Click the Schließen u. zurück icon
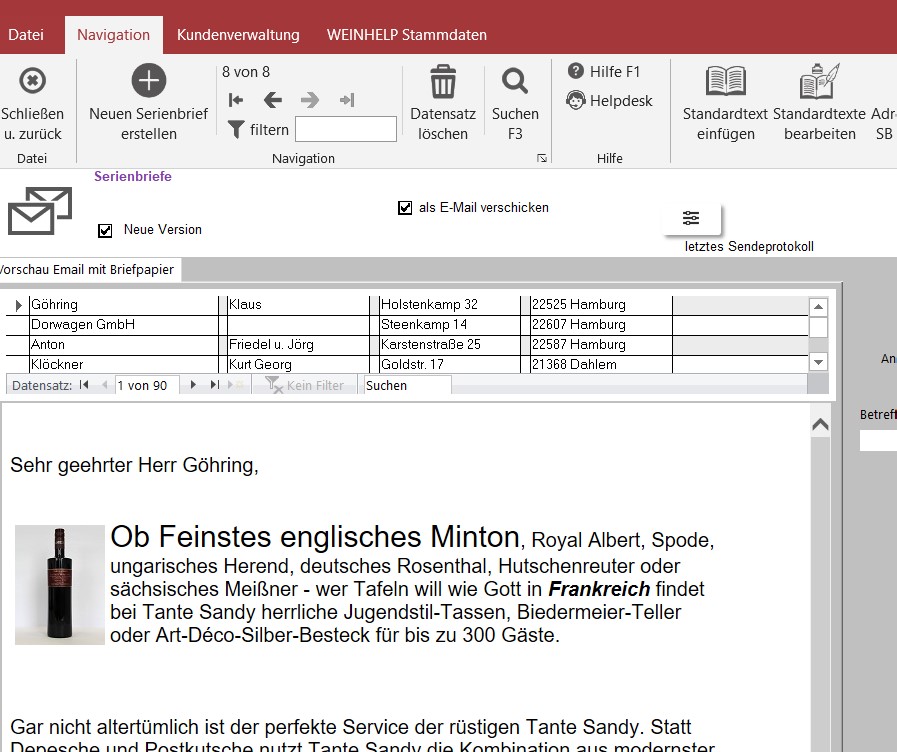The image size is (897, 752). [32, 81]
